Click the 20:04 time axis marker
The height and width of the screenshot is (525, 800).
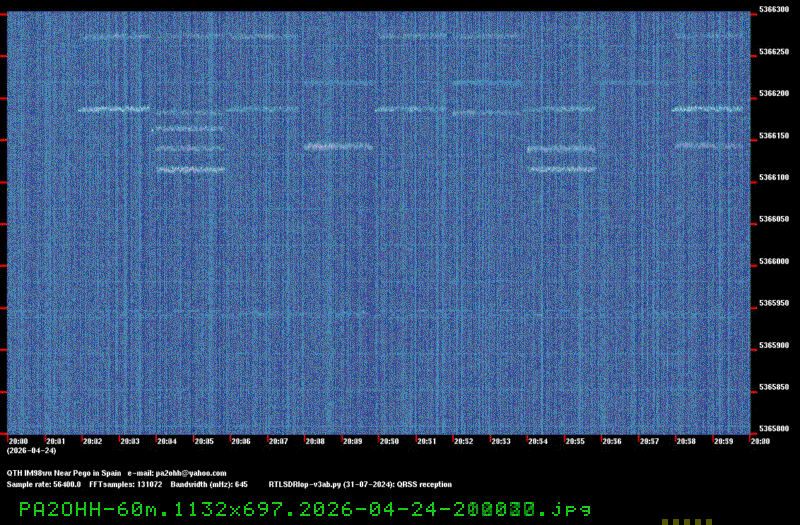[x=166, y=441]
